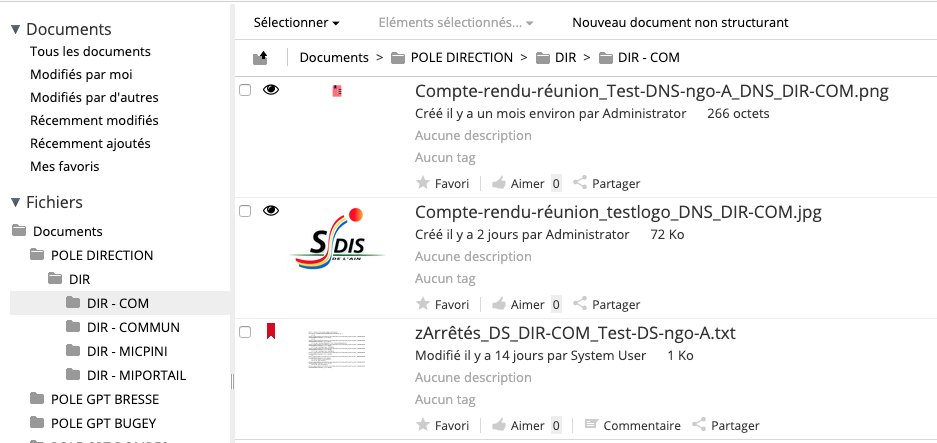Add a Commentaire on the zArrêtés file
Image resolution: width=937 pixels, height=443 pixels.
(x=632, y=425)
